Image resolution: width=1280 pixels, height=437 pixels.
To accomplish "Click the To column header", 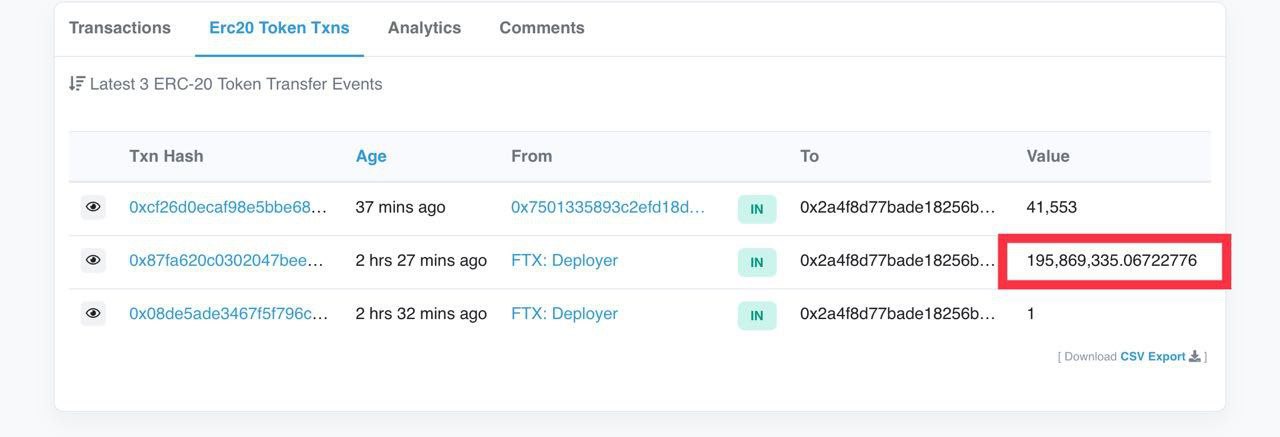I will point(809,156).
